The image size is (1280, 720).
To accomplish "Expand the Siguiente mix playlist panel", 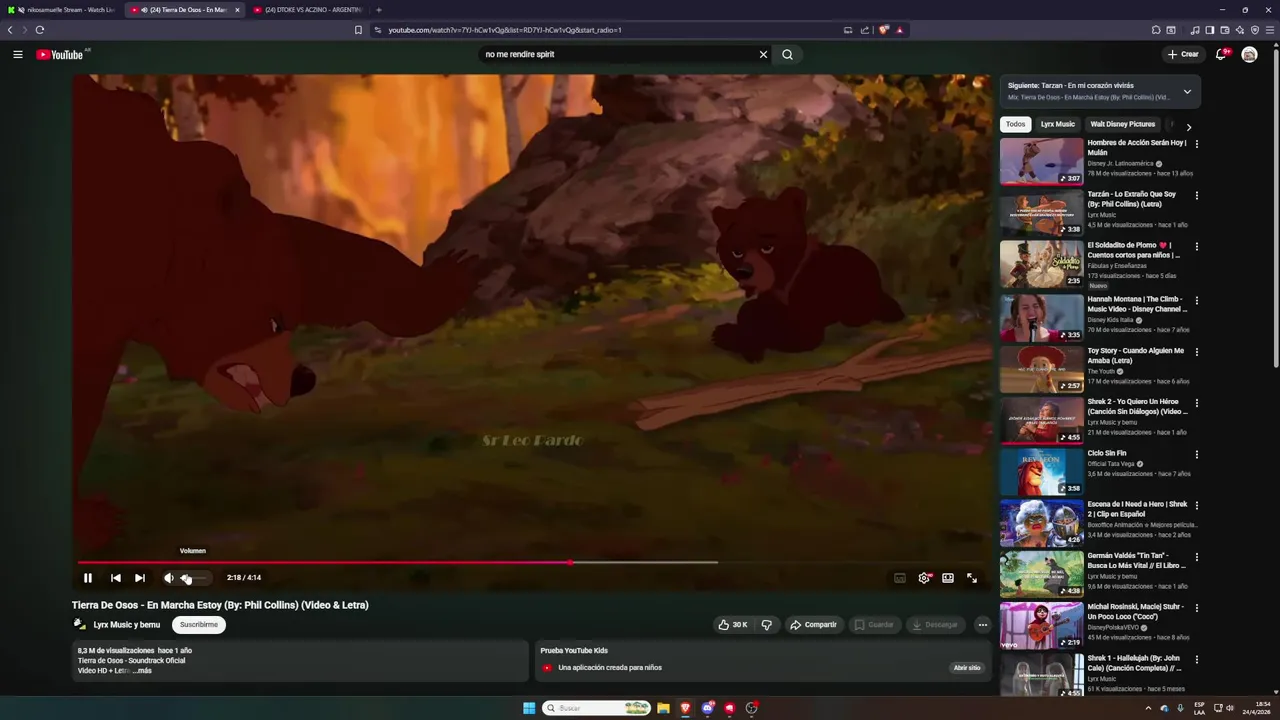I will 1187,91.
